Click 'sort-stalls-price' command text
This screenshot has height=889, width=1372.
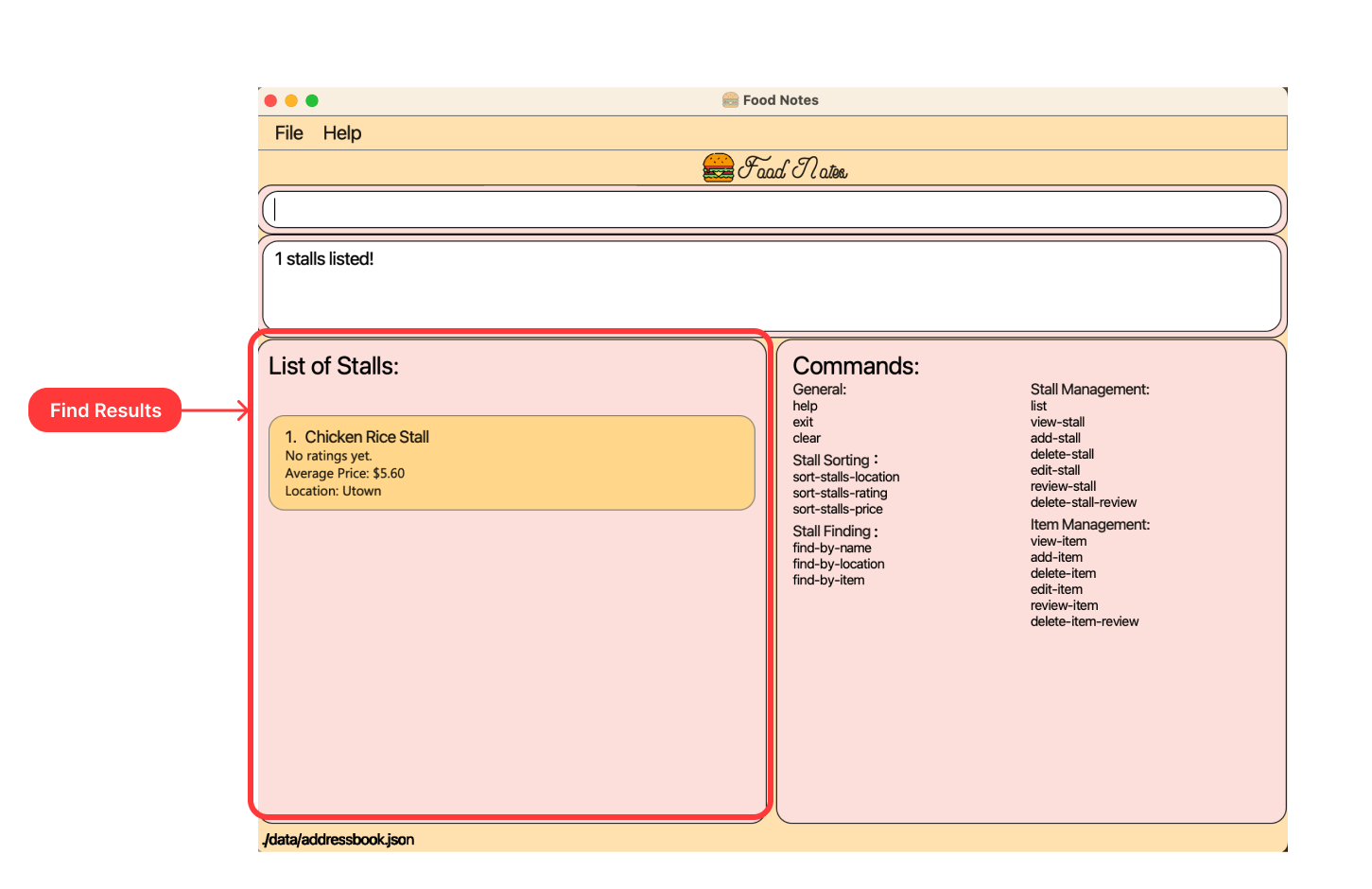pyautogui.click(x=838, y=510)
